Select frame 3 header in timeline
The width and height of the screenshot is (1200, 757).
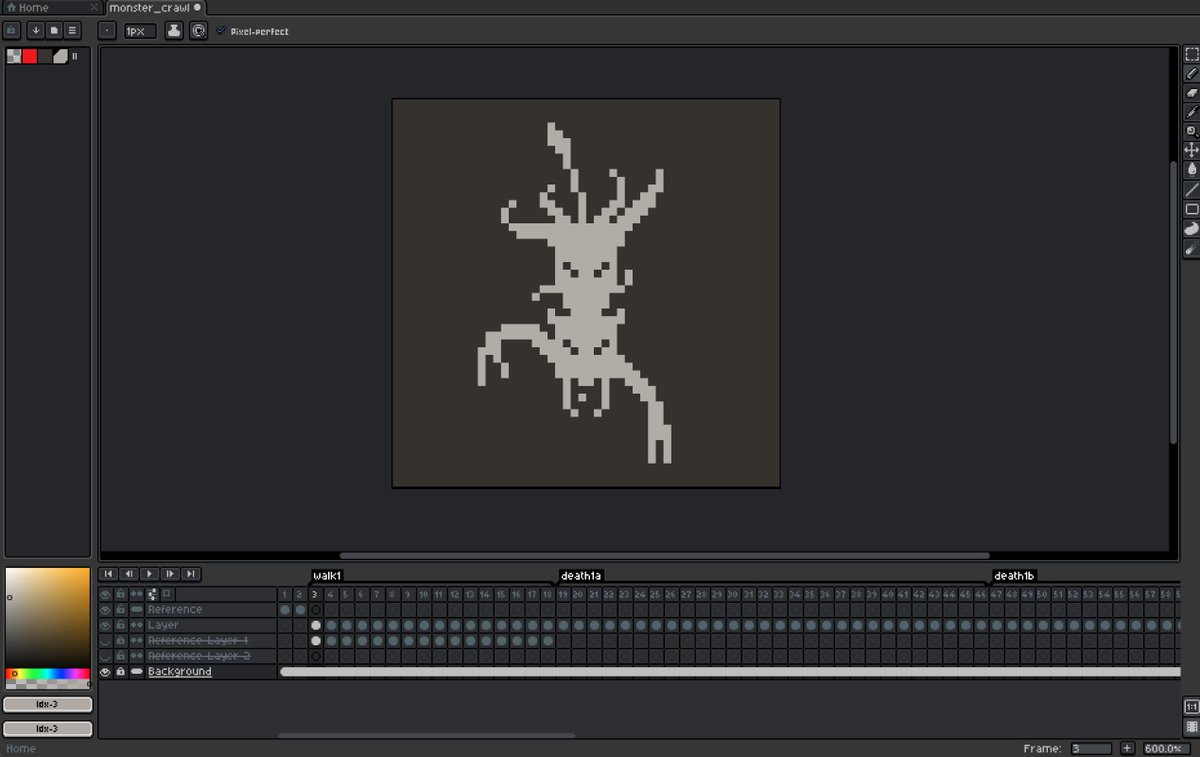[x=315, y=594]
